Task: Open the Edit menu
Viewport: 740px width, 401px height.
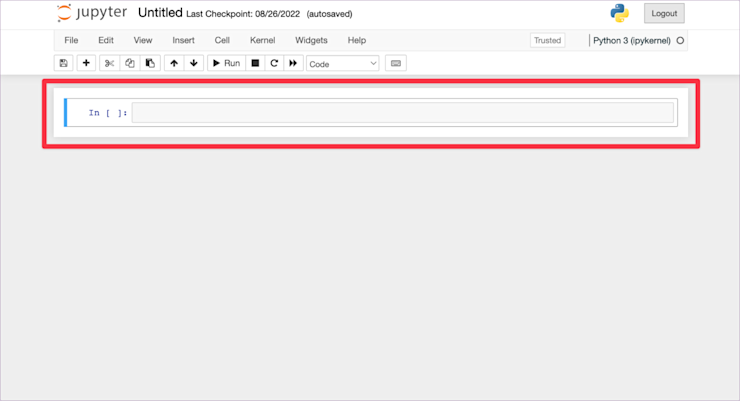Action: click(x=106, y=41)
